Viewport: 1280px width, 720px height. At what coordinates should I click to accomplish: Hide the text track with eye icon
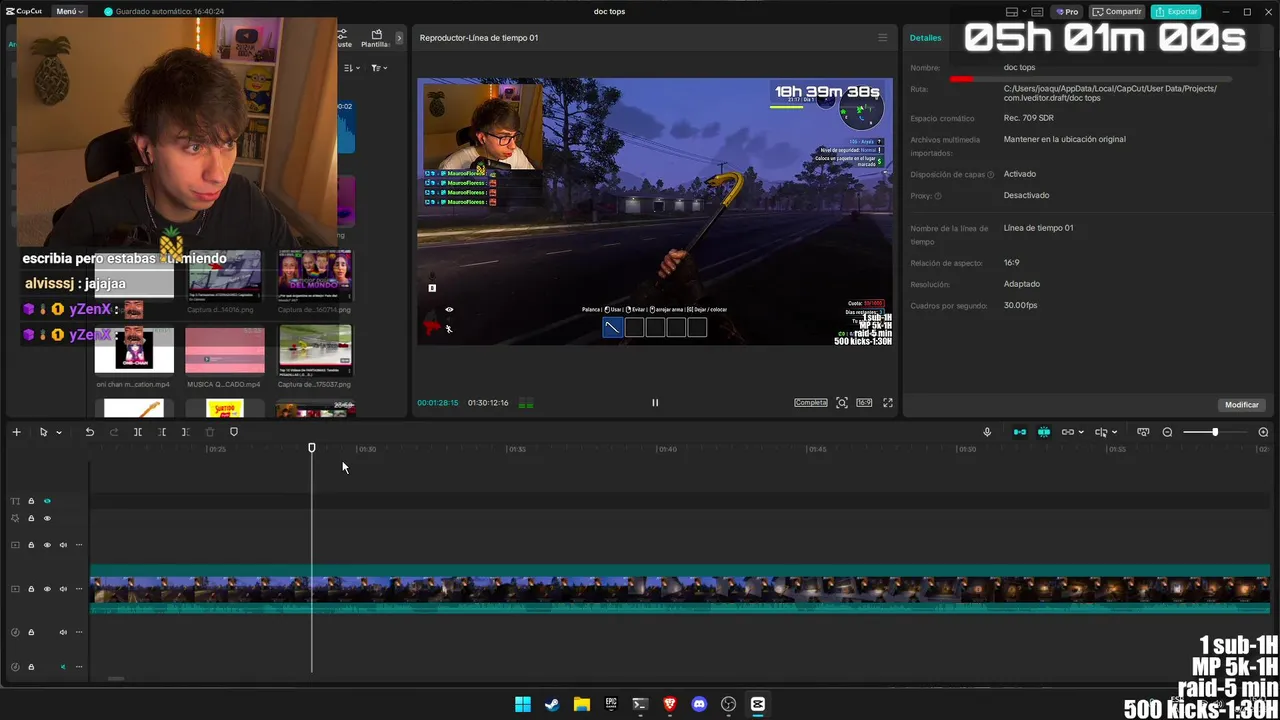click(x=47, y=501)
